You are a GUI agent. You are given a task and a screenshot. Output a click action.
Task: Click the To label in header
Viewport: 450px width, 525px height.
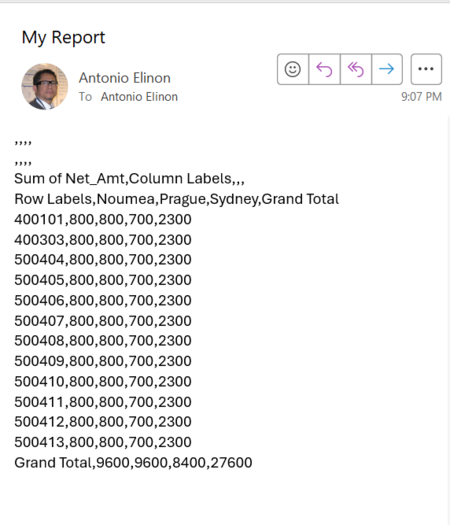[85, 97]
